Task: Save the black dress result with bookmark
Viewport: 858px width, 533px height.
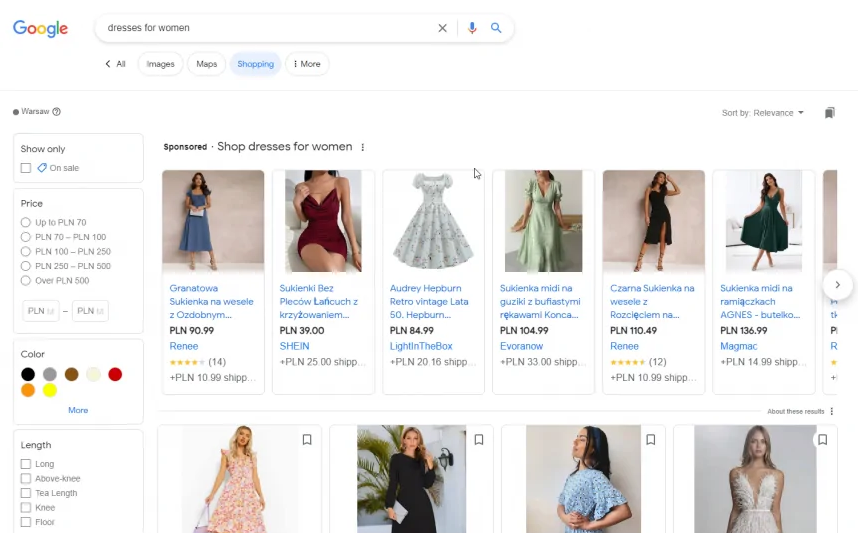Action: point(479,440)
